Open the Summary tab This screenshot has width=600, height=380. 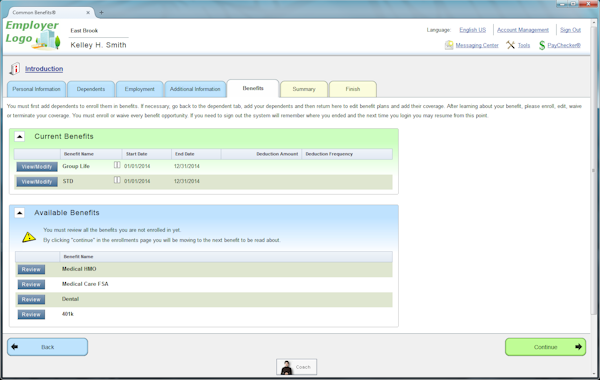pos(304,89)
